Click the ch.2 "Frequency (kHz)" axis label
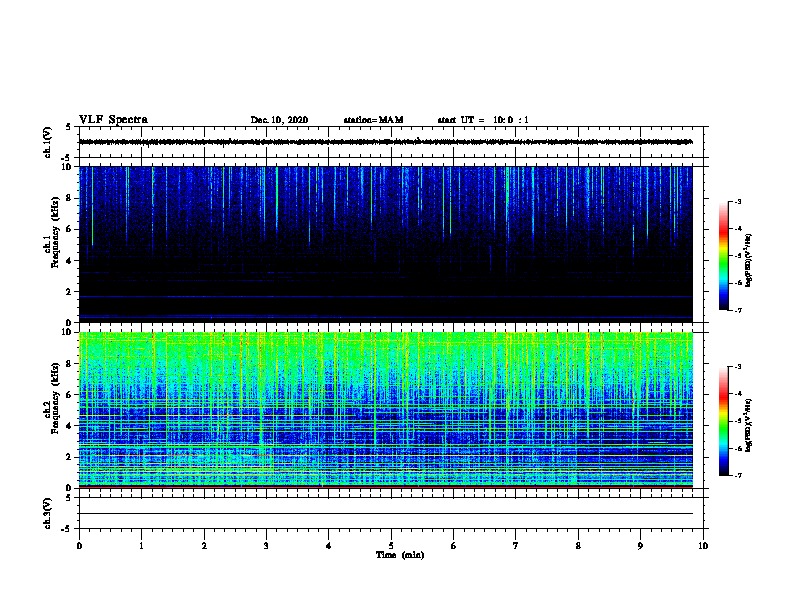Screen dimensions: 792x612 (55, 398)
